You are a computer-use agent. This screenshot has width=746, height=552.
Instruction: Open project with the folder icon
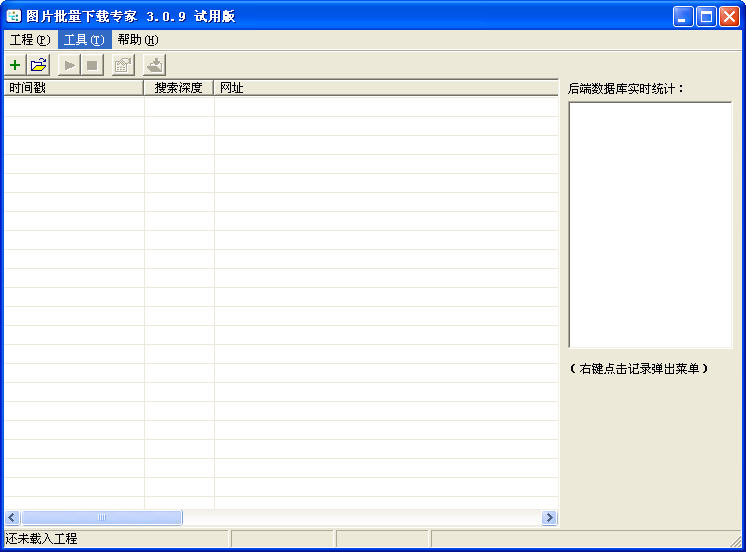pyautogui.click(x=39, y=65)
